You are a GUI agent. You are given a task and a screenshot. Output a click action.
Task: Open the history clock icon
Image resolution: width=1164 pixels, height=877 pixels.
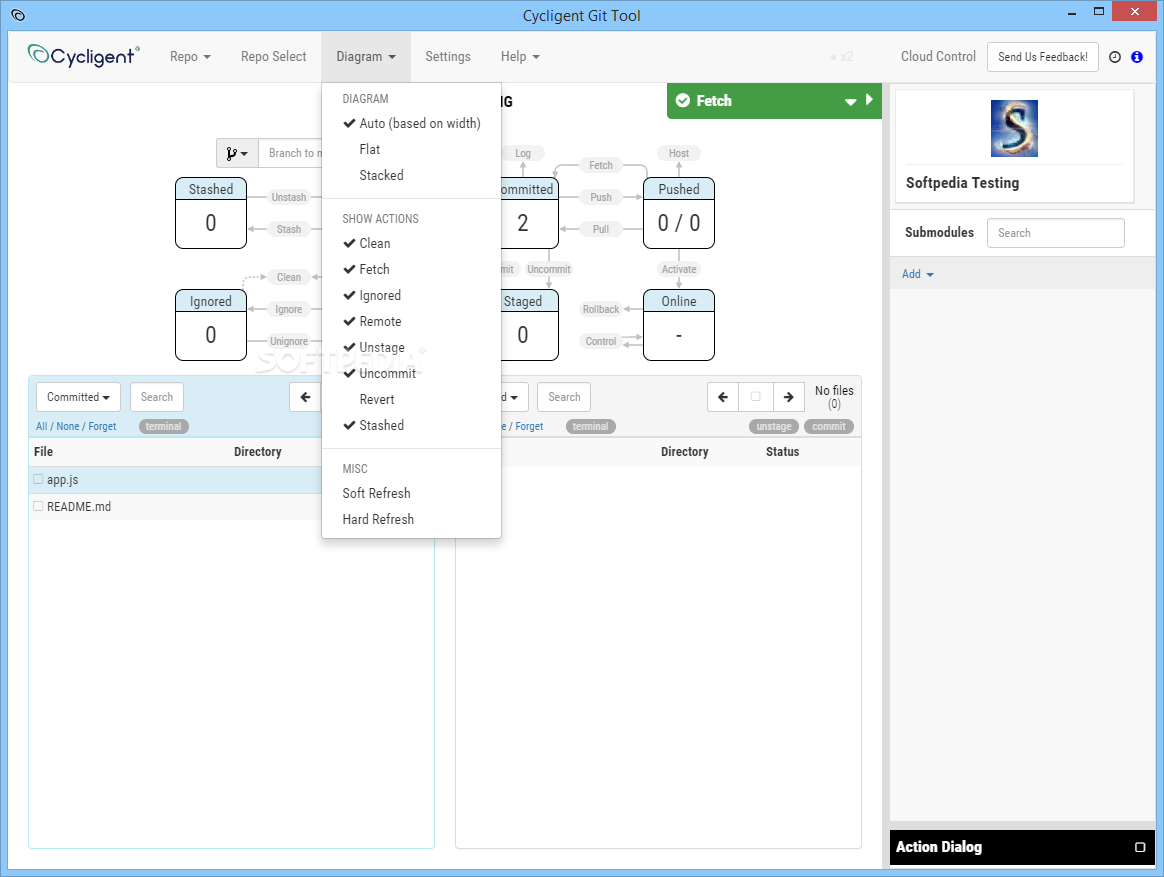(x=1114, y=57)
